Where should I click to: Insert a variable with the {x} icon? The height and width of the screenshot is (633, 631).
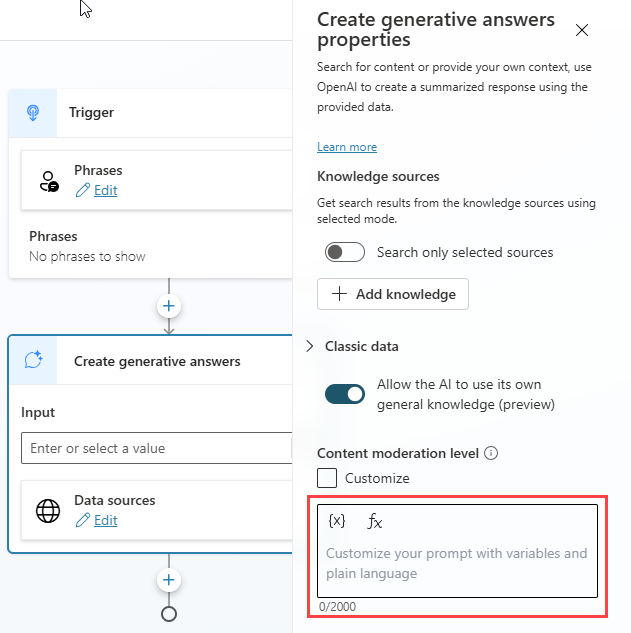[x=337, y=521]
